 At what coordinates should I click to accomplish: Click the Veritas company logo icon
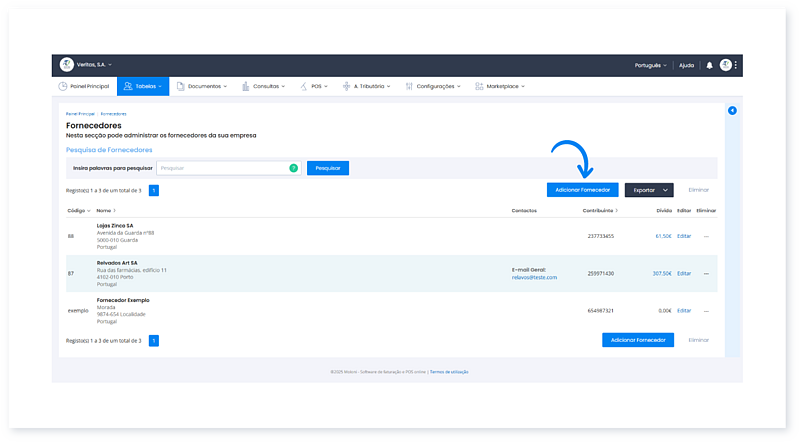pos(67,65)
